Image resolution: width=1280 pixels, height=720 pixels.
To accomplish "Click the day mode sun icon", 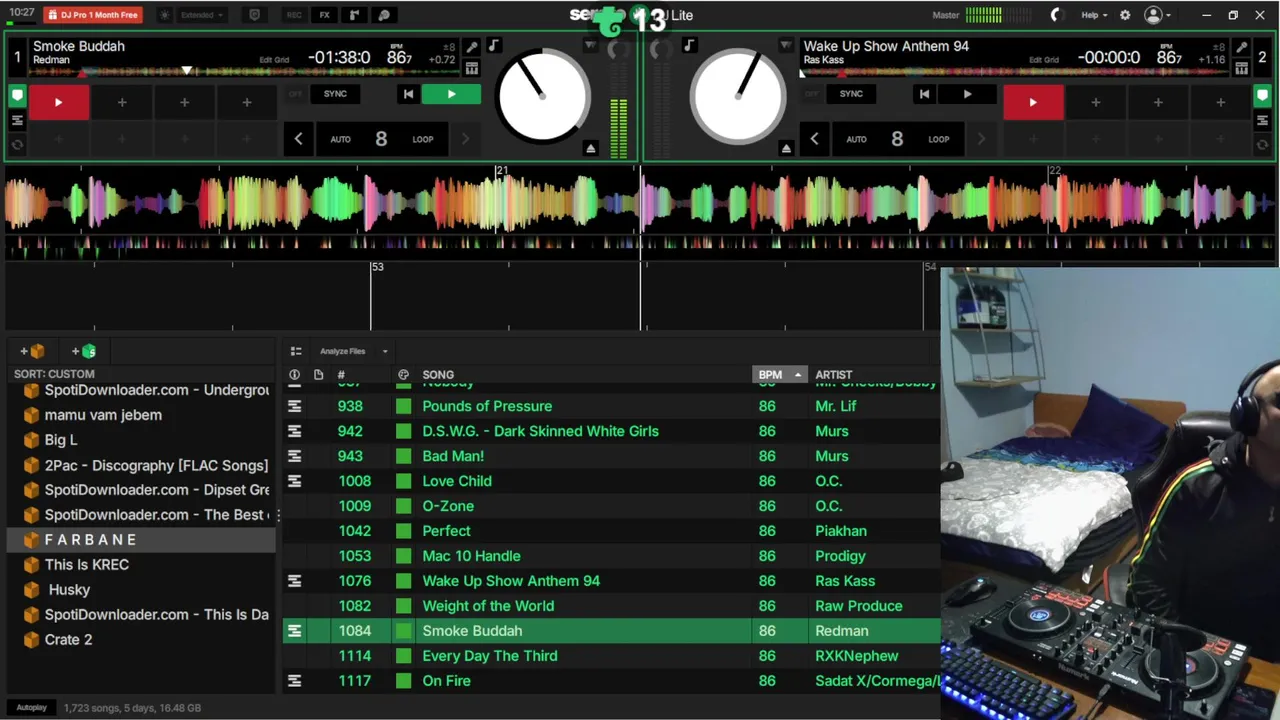I will [165, 15].
